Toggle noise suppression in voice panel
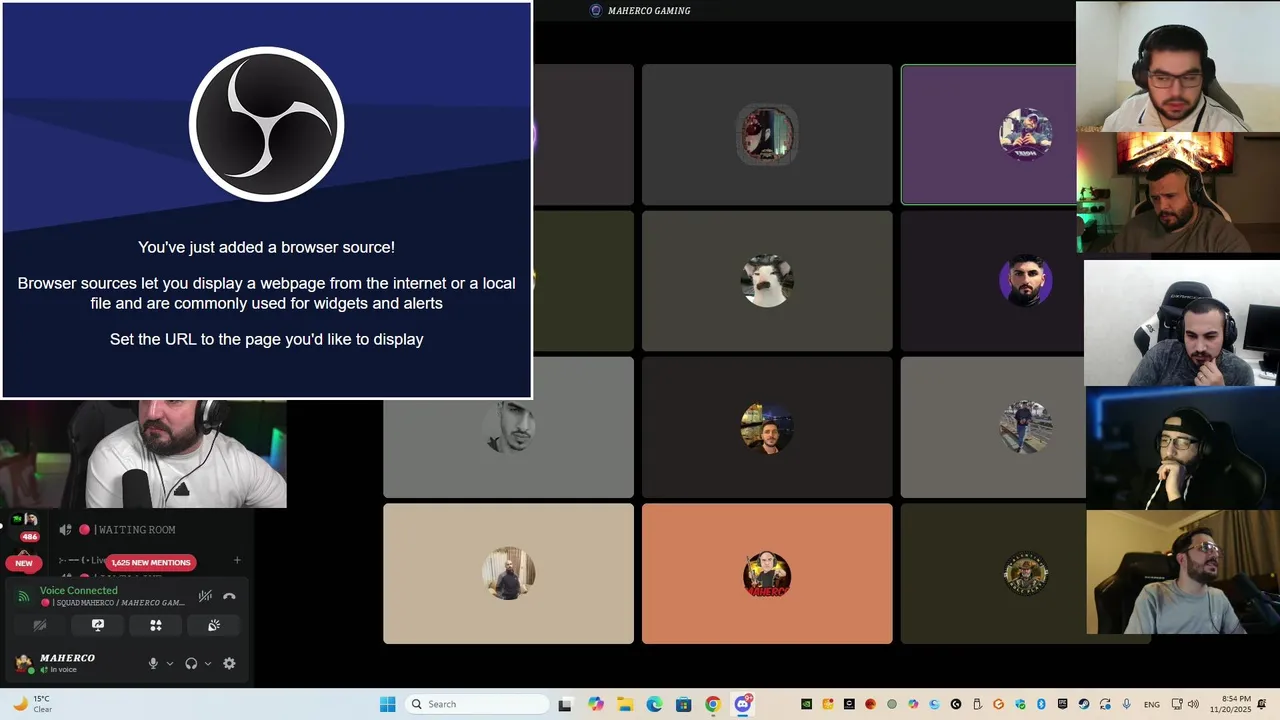 [x=205, y=596]
